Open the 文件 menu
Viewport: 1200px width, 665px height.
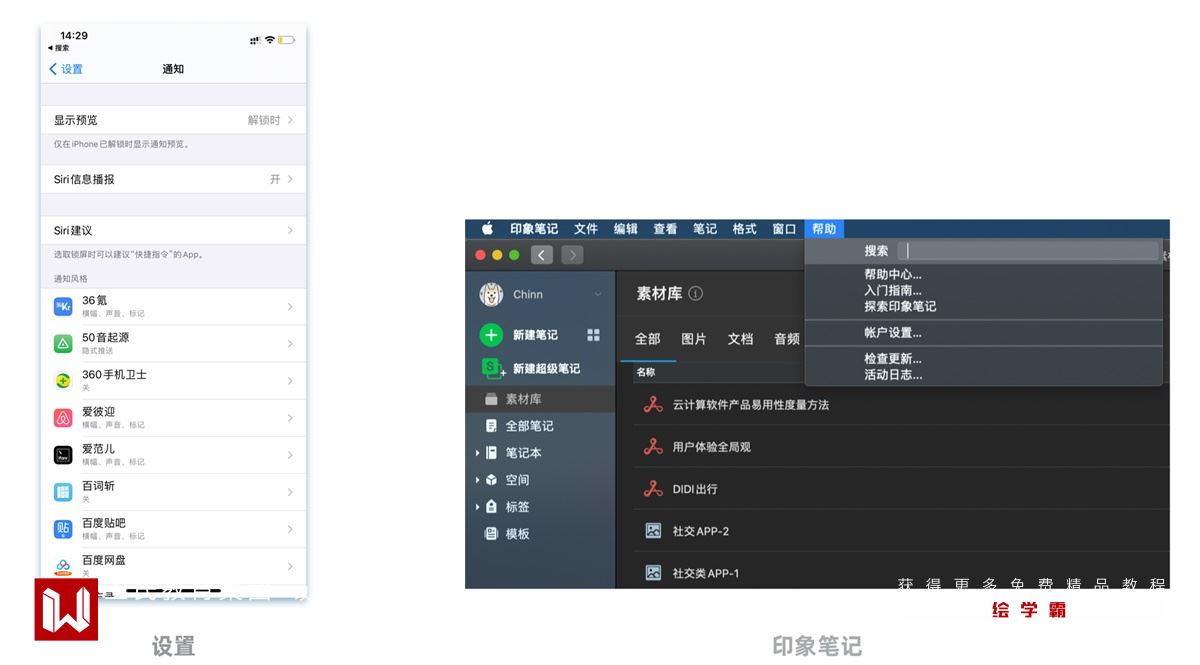(x=586, y=229)
